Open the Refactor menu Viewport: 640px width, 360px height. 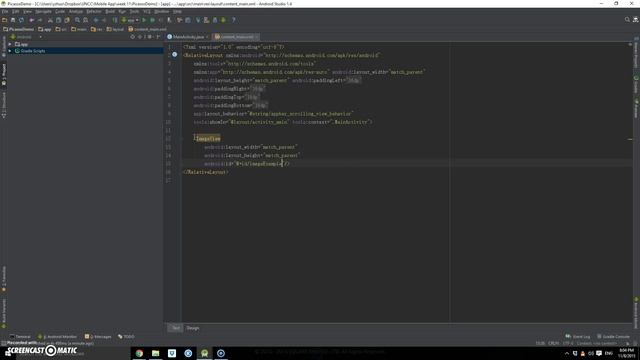pos(93,11)
